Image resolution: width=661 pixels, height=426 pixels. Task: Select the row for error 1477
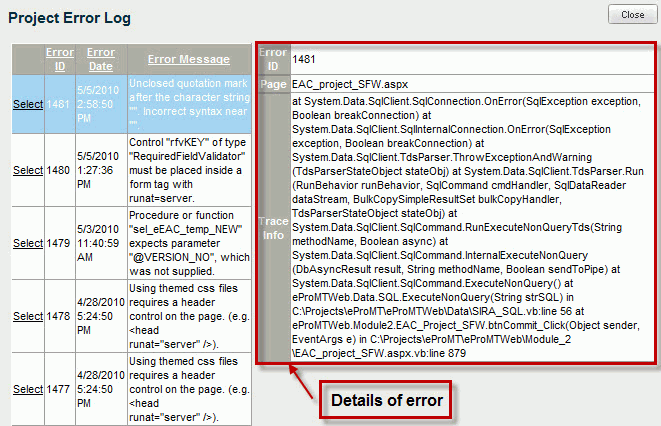click(x=27, y=388)
